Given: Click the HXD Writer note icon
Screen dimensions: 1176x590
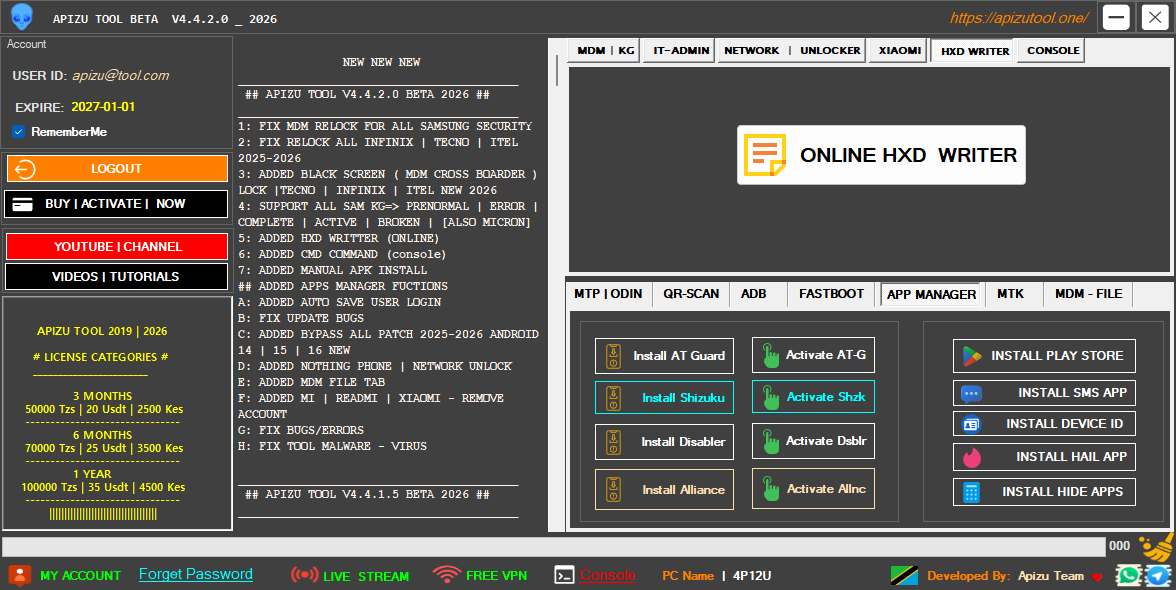Looking at the screenshot, I should 764,155.
